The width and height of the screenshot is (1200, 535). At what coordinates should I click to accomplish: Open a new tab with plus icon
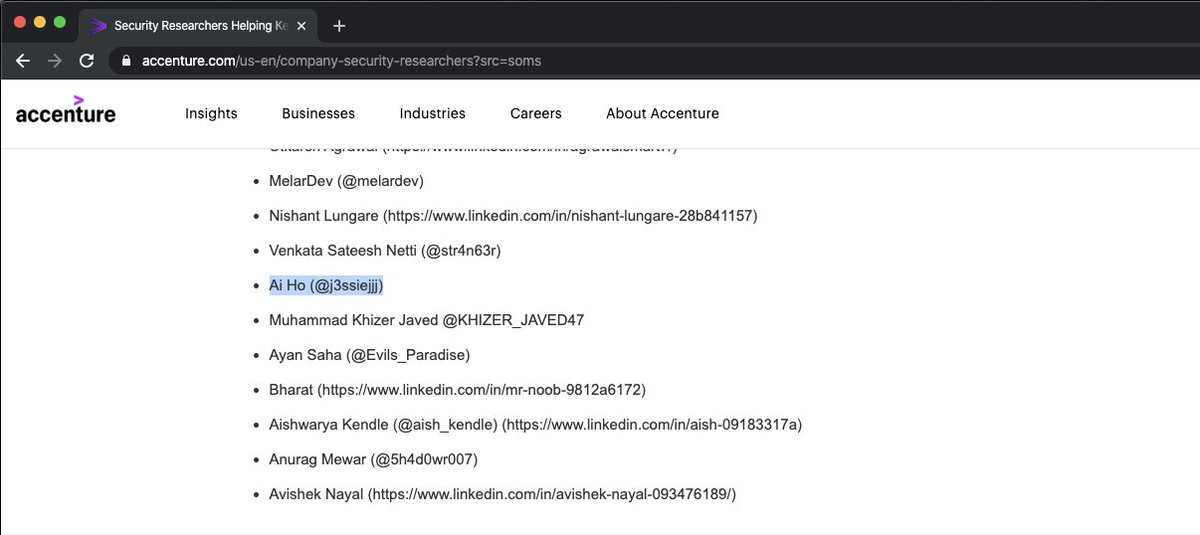pos(339,26)
